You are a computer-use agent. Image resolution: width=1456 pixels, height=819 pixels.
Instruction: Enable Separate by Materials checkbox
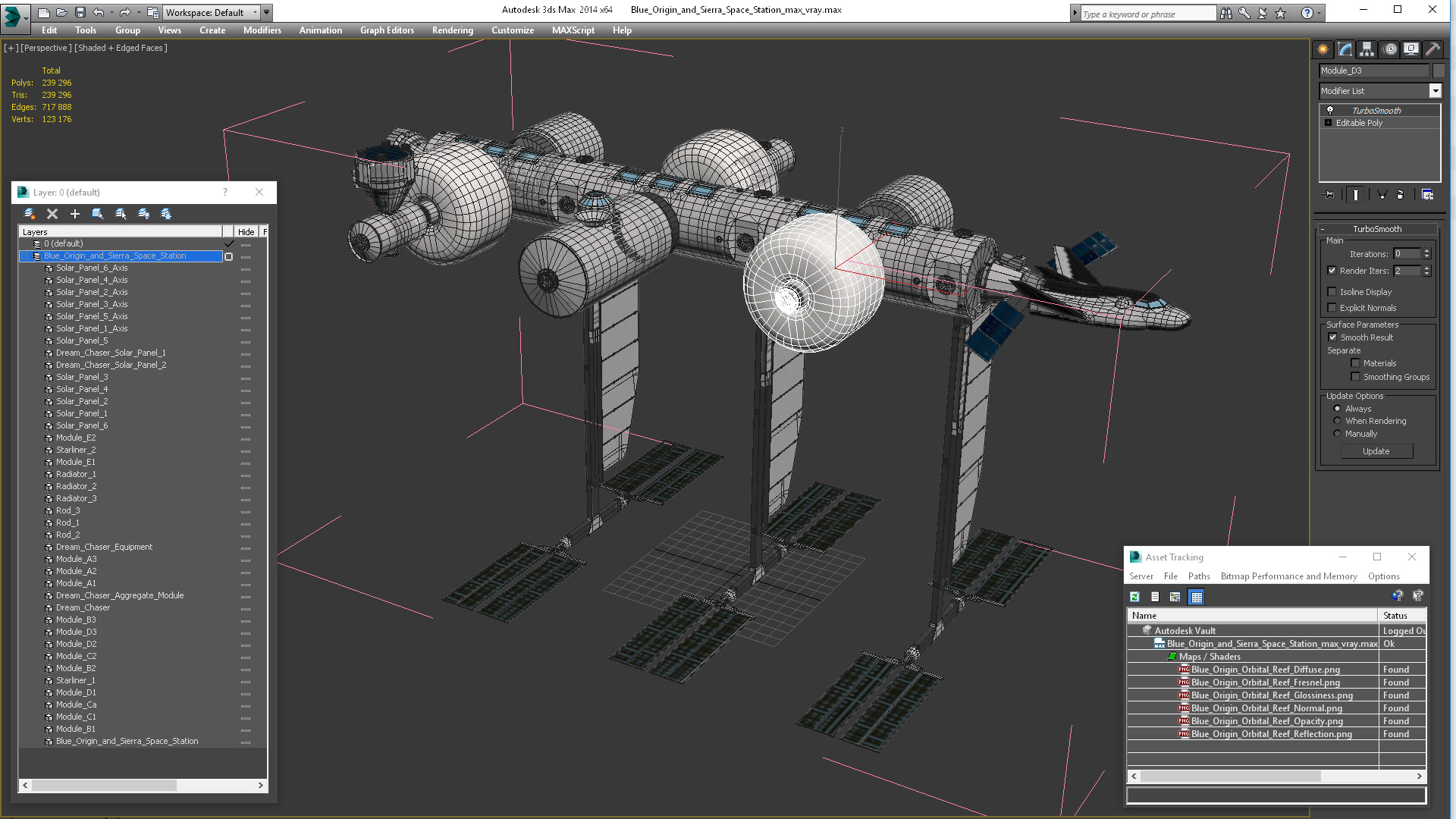click(1355, 363)
